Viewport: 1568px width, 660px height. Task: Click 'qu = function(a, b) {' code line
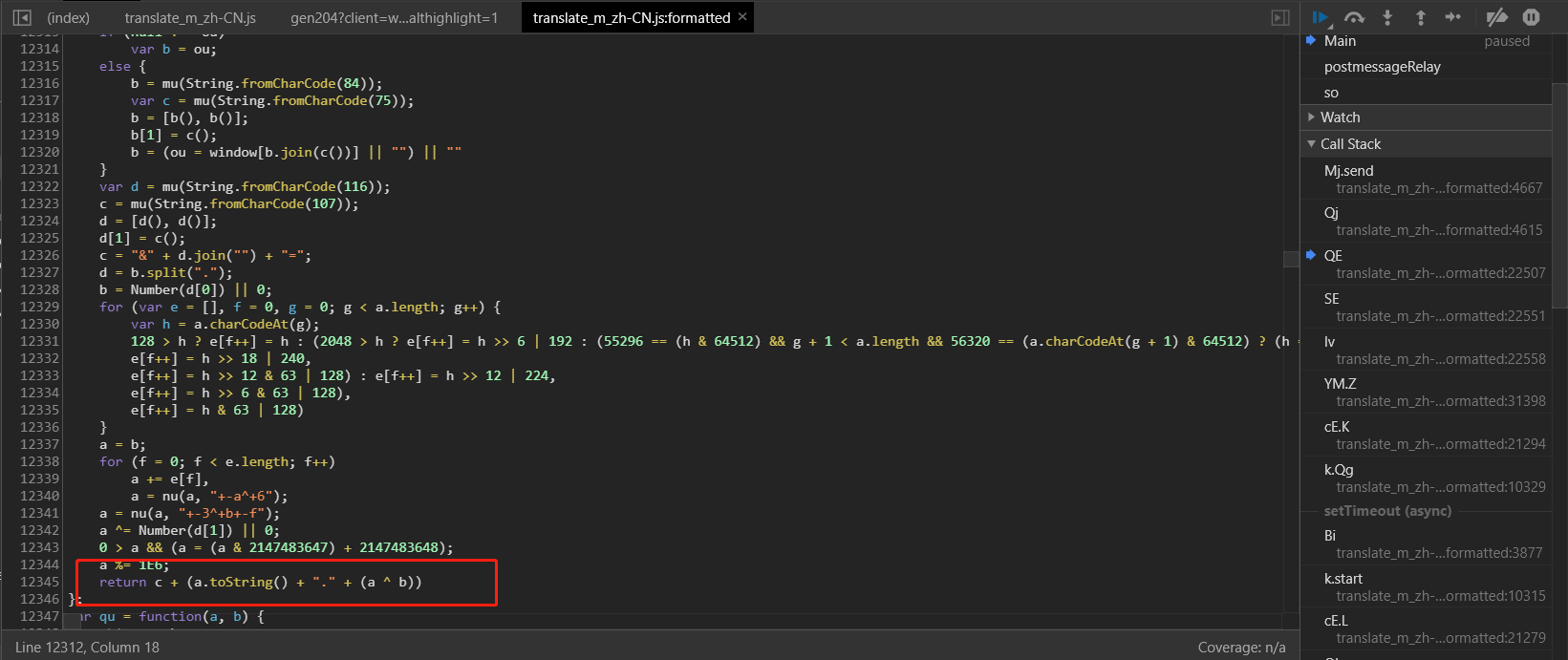click(182, 616)
